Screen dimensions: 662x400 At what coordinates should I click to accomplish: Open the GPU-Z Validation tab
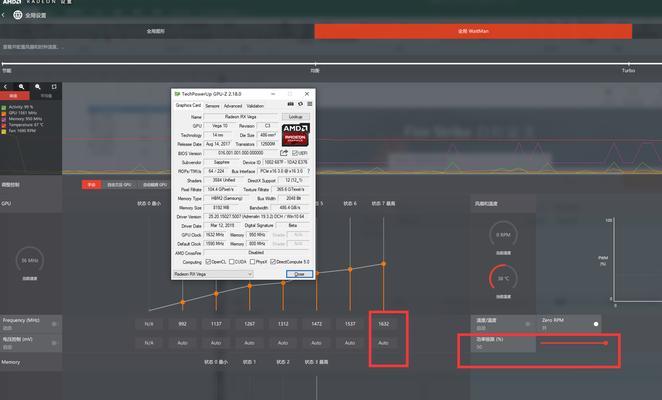point(255,106)
